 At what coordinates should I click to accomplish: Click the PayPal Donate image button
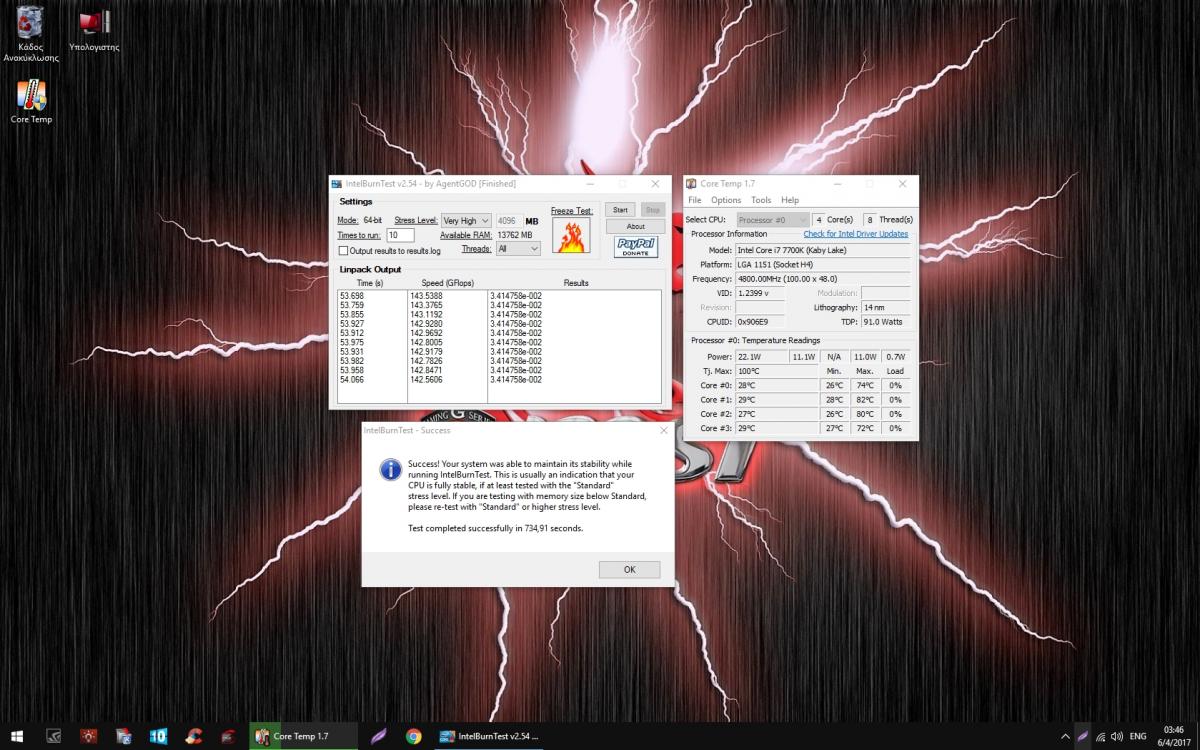click(636, 247)
